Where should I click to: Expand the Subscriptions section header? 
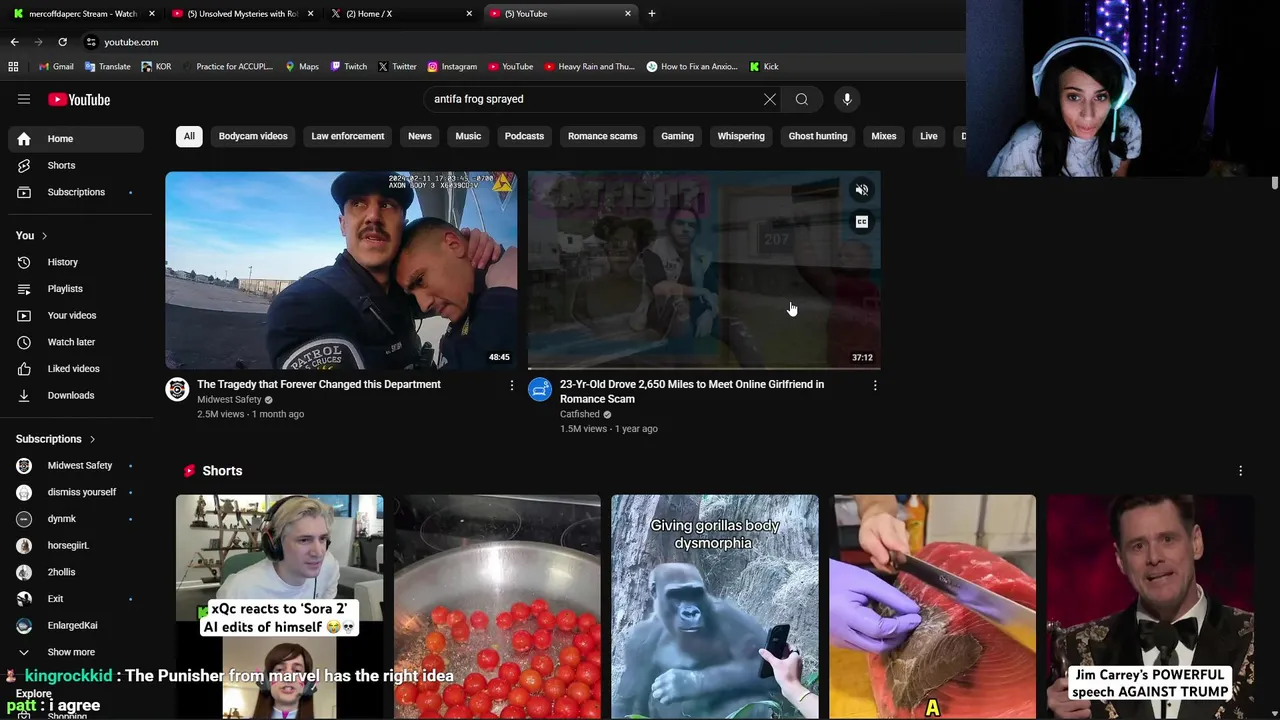click(x=56, y=439)
